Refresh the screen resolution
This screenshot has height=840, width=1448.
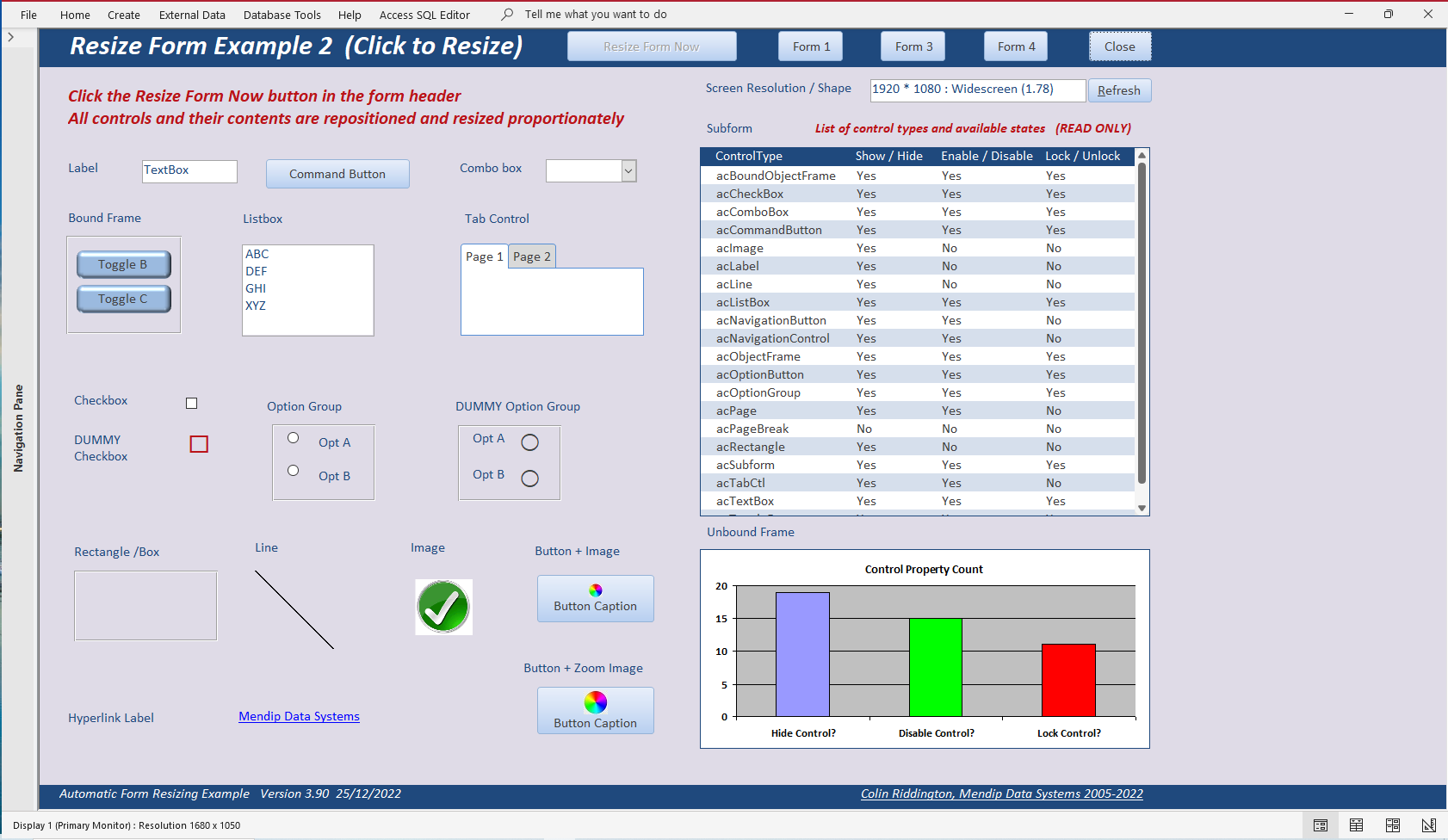tap(1119, 90)
